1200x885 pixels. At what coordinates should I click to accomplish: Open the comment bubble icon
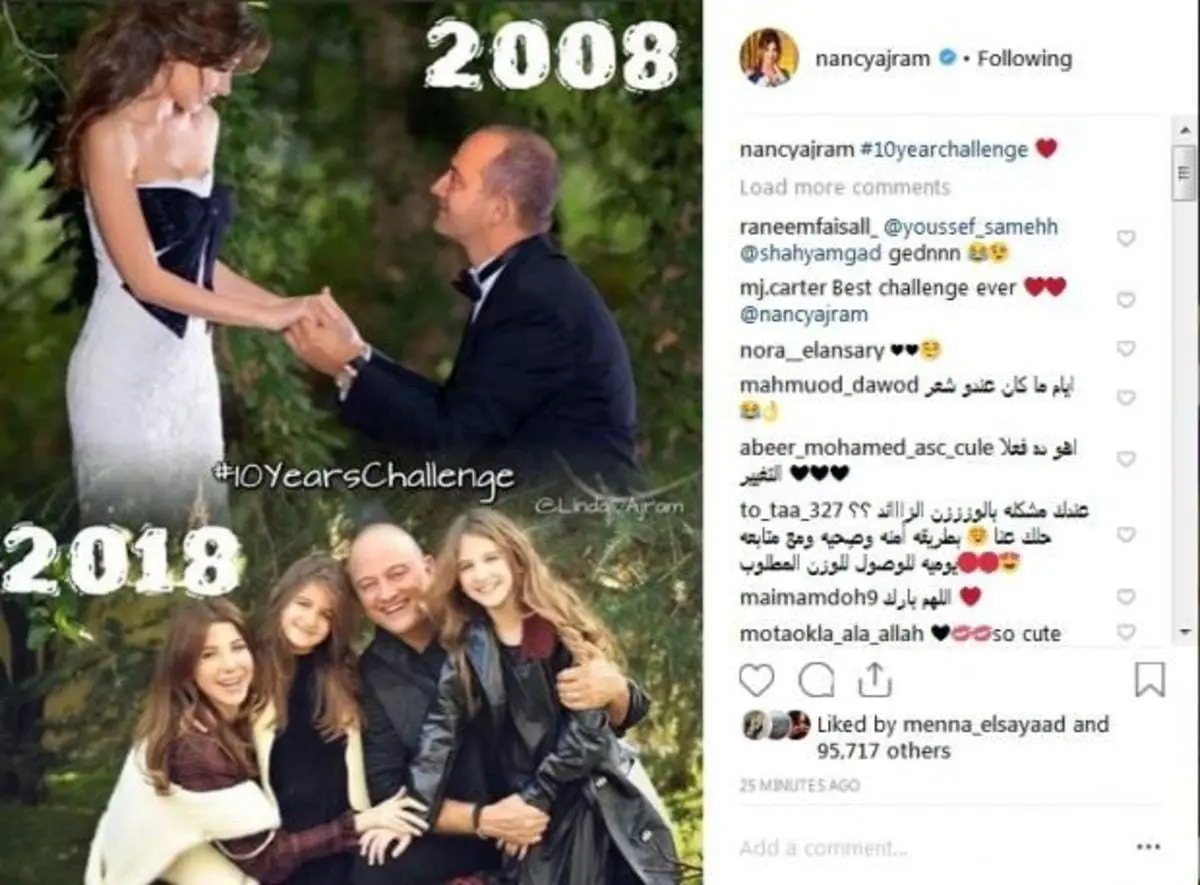[x=816, y=680]
